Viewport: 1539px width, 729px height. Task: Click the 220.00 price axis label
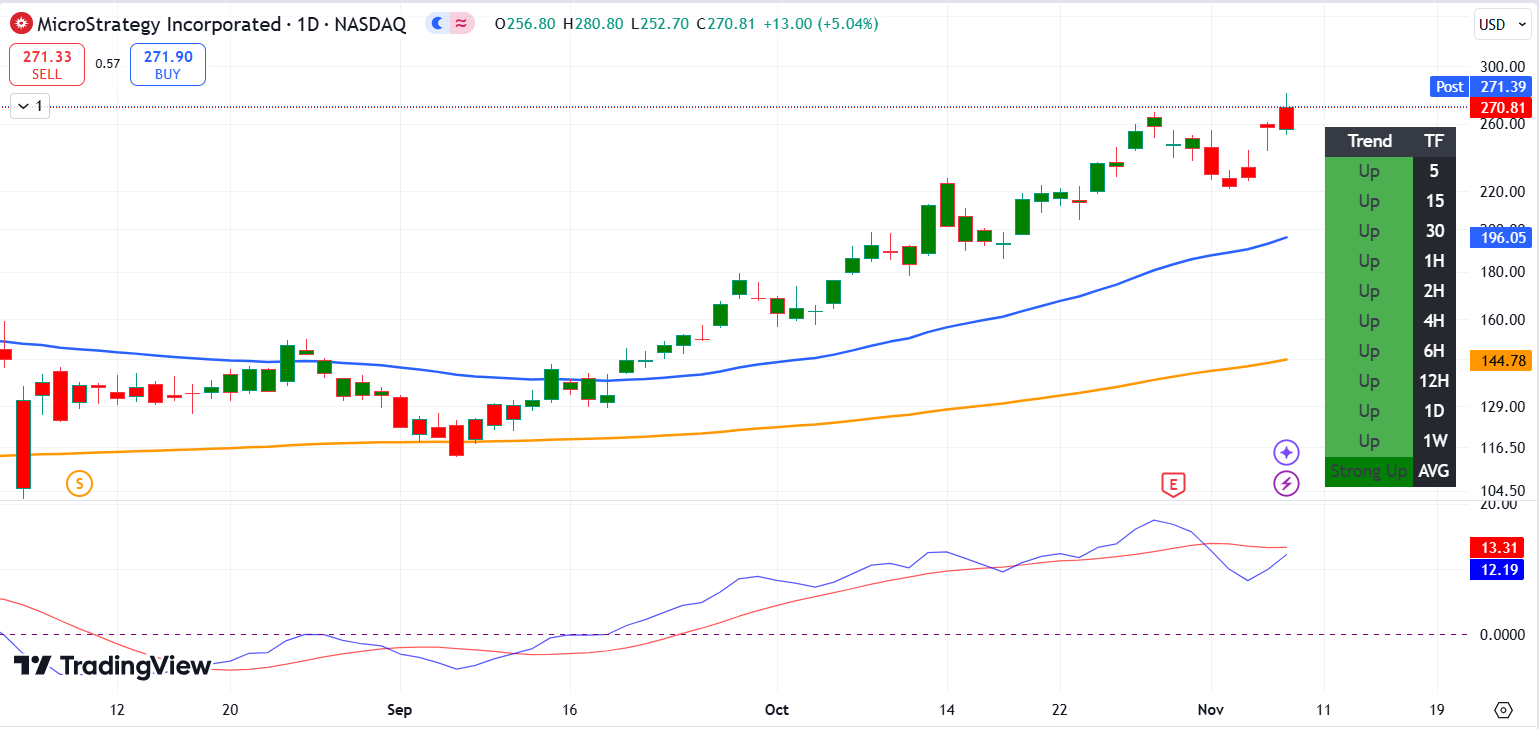click(1502, 192)
